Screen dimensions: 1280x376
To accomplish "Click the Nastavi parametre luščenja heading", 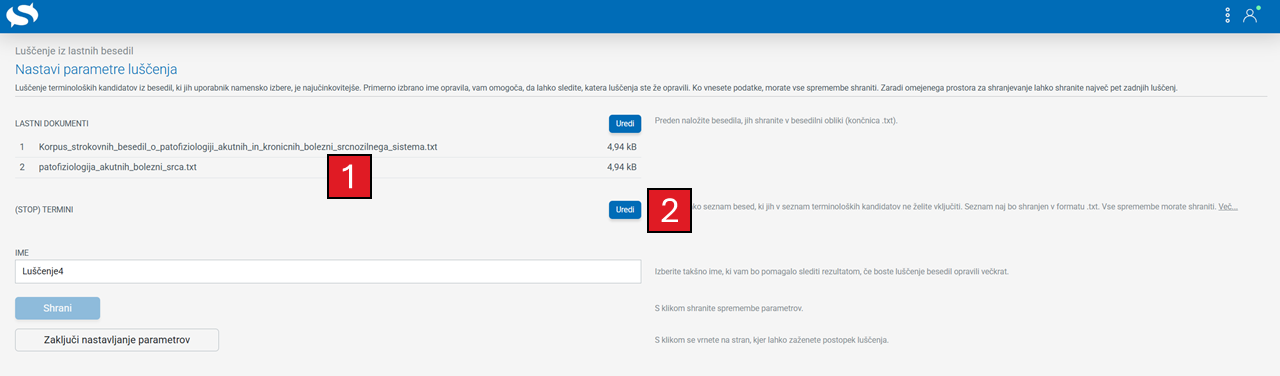I will tap(96, 69).
